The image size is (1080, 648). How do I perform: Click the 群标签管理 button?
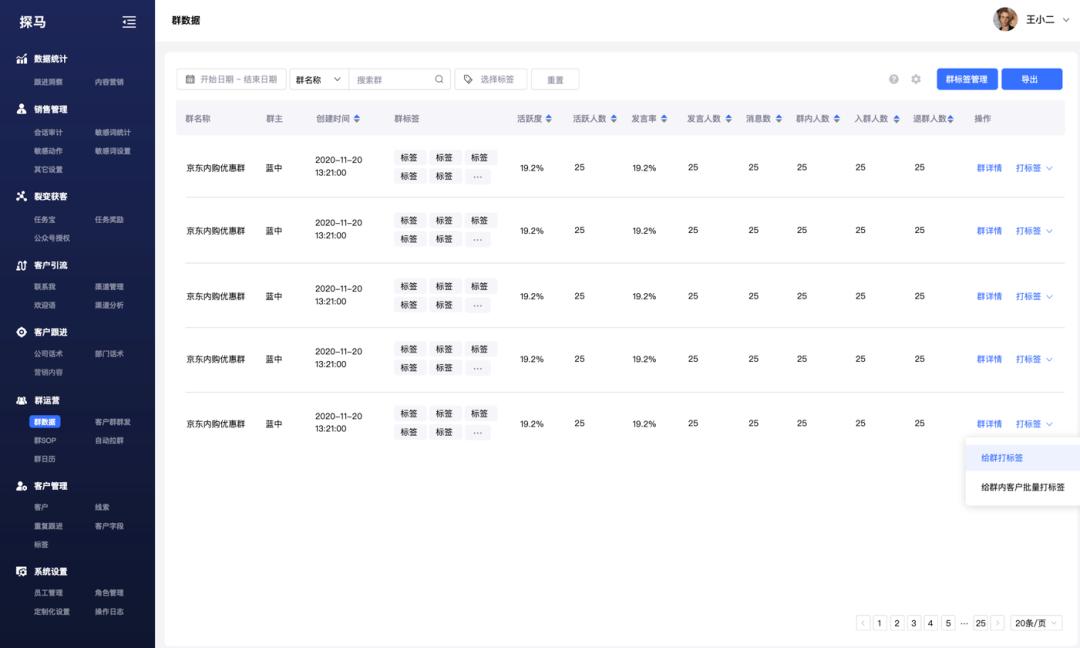point(966,79)
